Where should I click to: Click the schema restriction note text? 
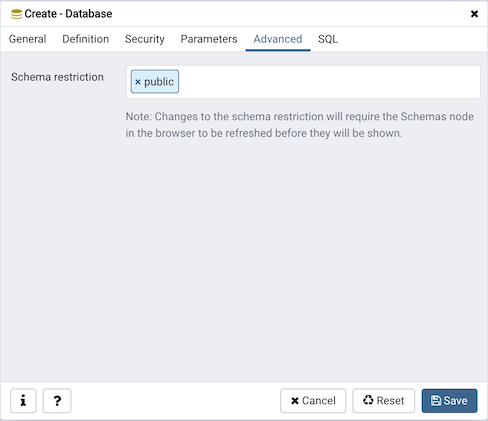pyautogui.click(x=299, y=125)
